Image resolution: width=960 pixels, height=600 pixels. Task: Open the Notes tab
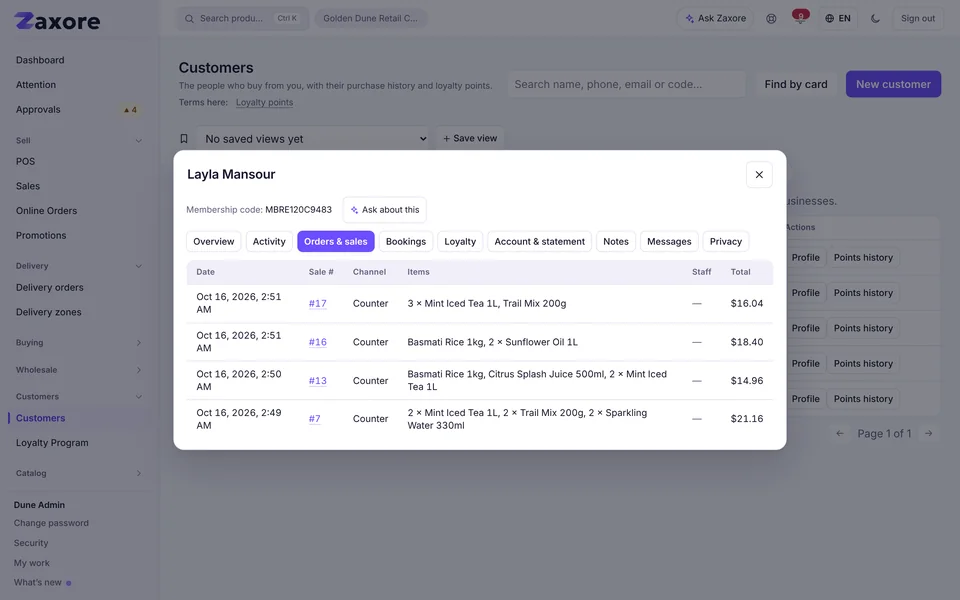[616, 241]
